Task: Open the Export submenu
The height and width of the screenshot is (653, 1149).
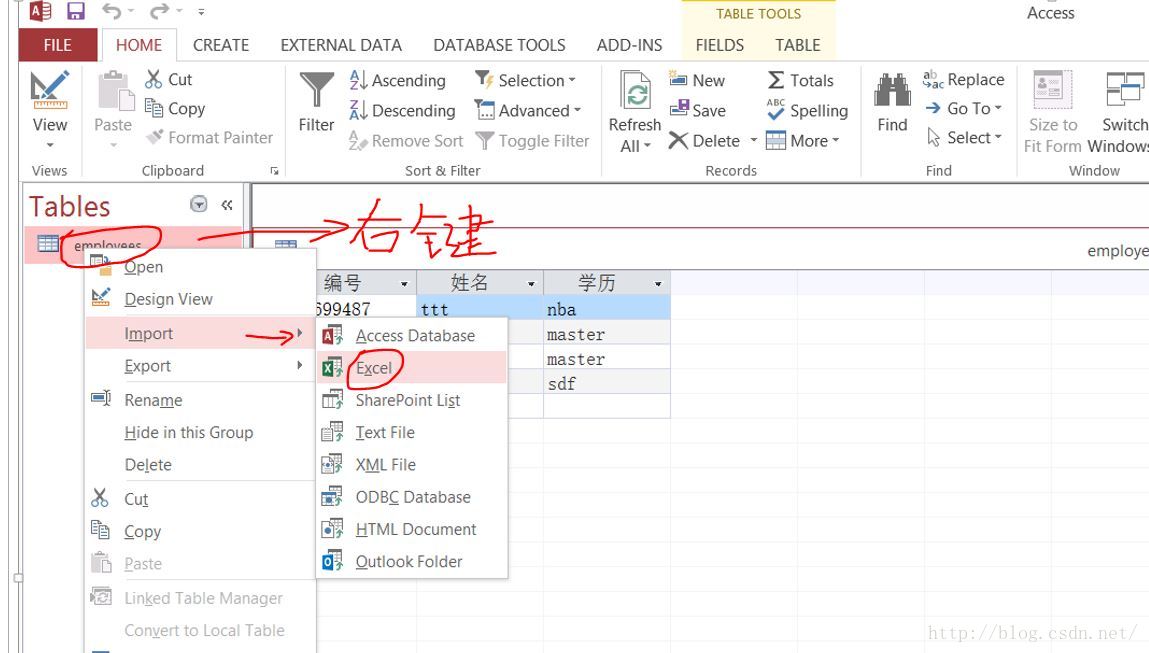Action: click(200, 366)
